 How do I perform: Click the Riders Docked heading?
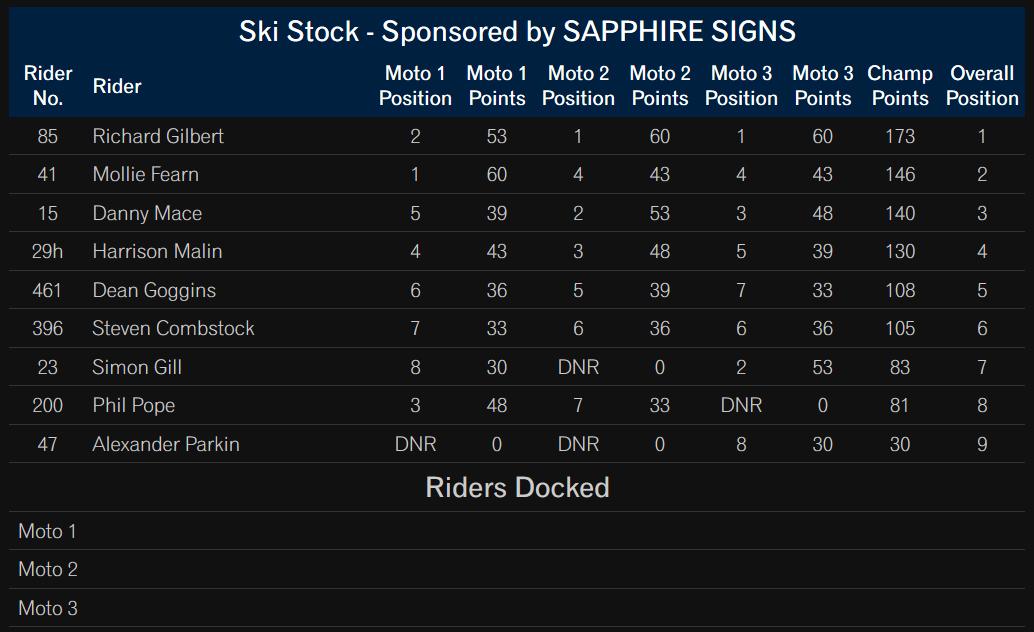coord(517,488)
